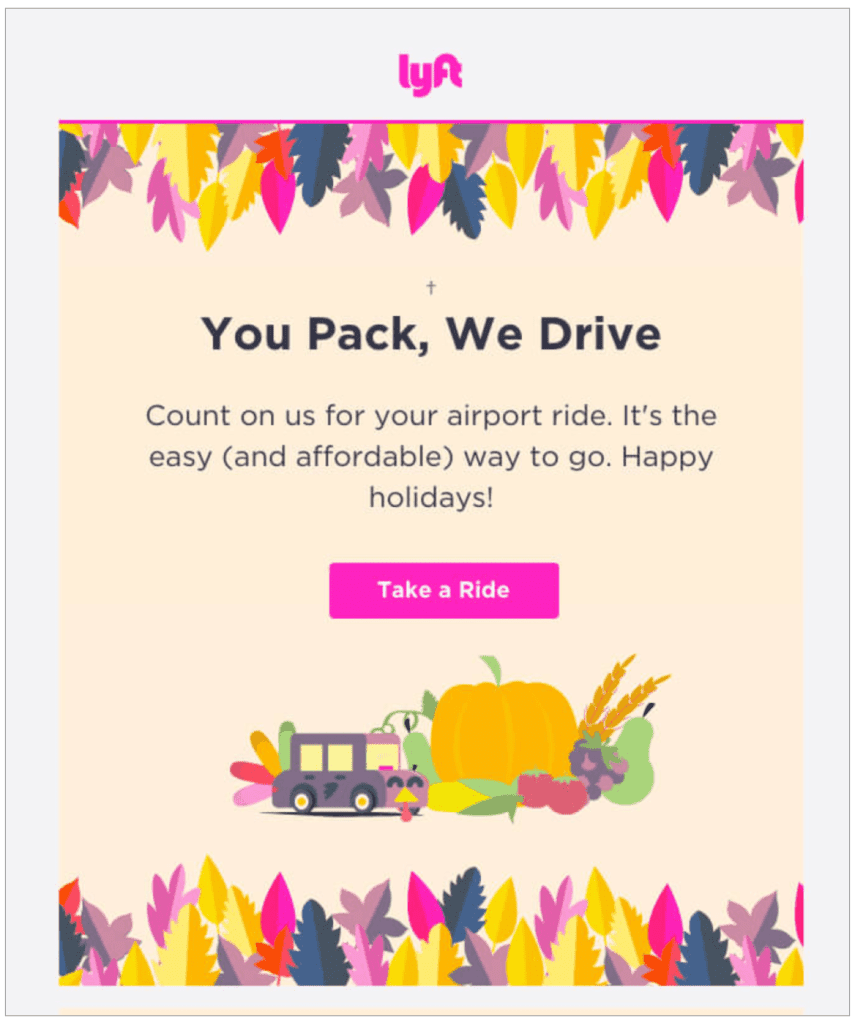855x1024 pixels.
Task: Click the Take a Ride button
Action: click(444, 590)
